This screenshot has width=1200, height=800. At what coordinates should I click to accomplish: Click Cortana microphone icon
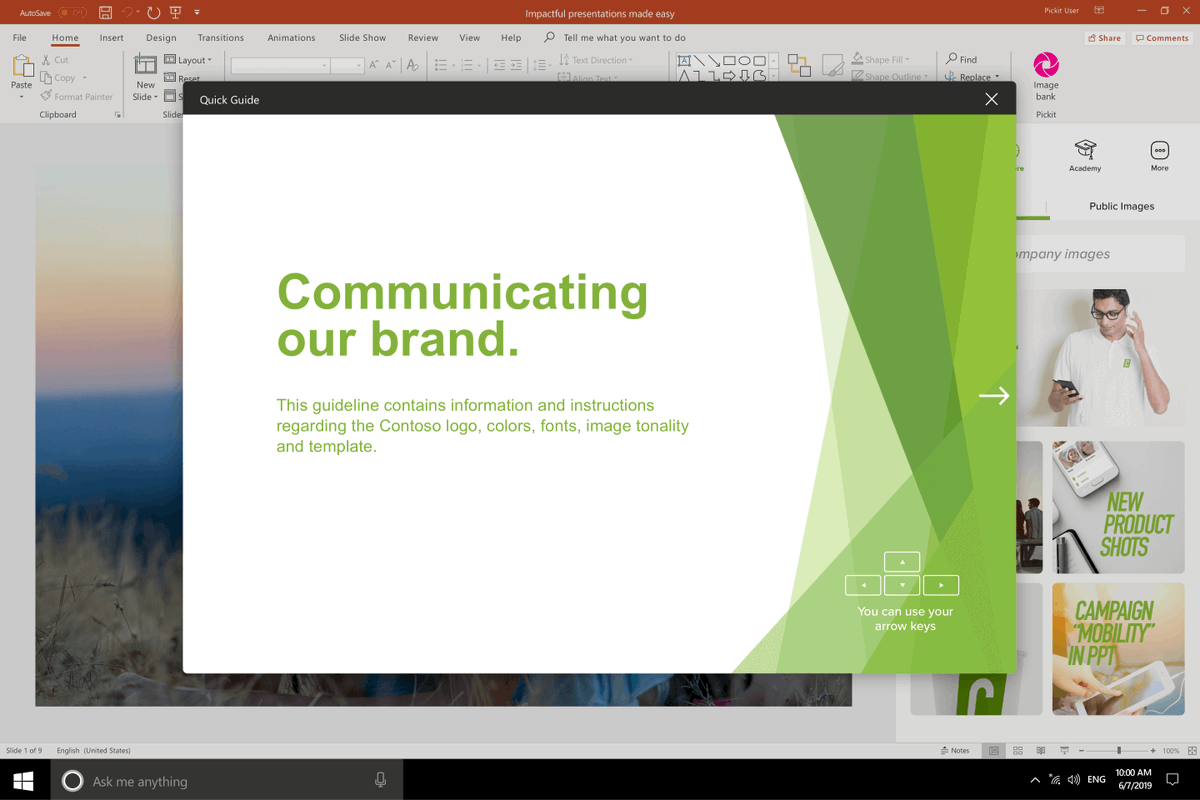click(381, 780)
